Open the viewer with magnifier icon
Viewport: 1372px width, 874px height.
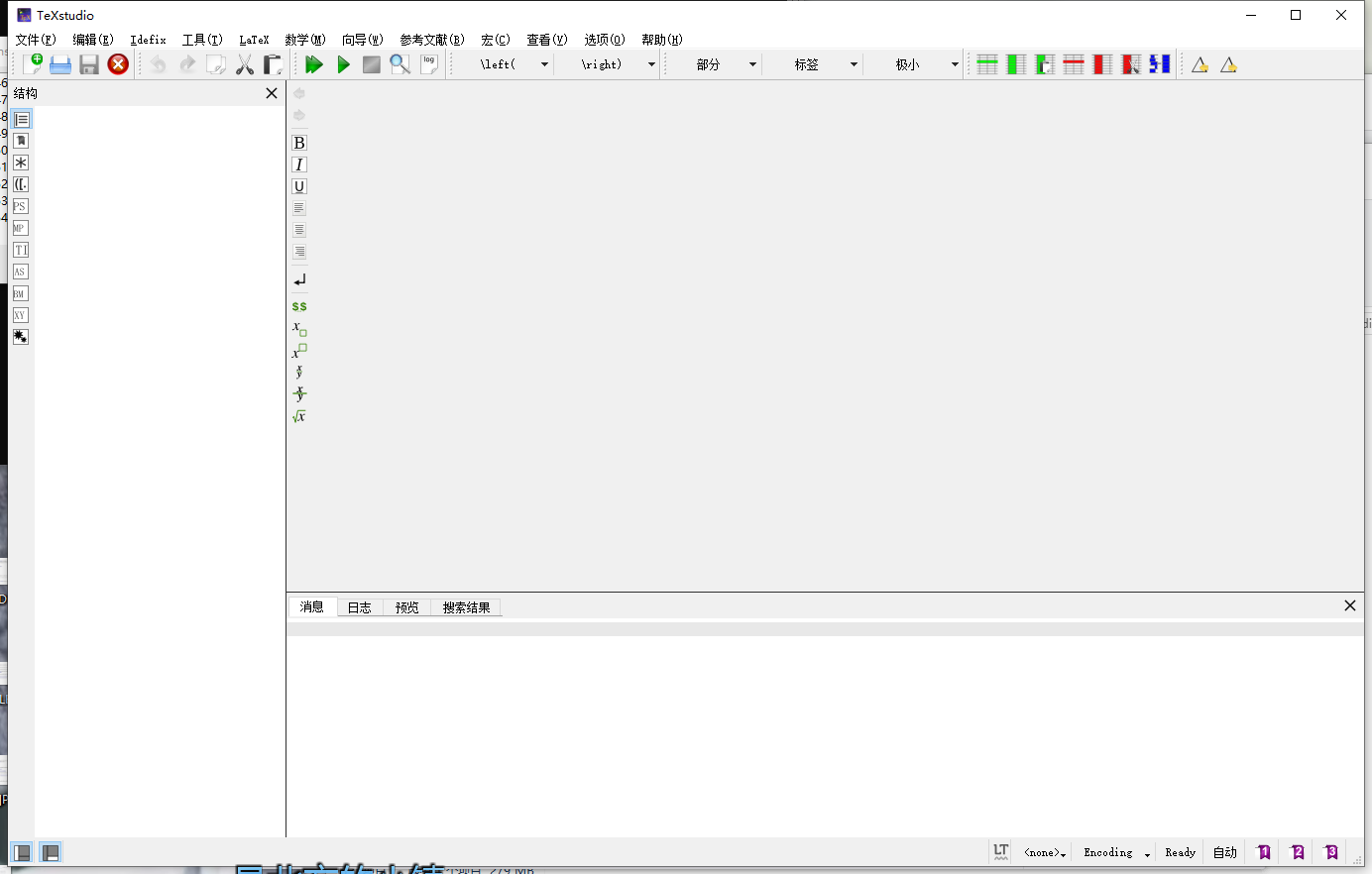click(x=400, y=64)
